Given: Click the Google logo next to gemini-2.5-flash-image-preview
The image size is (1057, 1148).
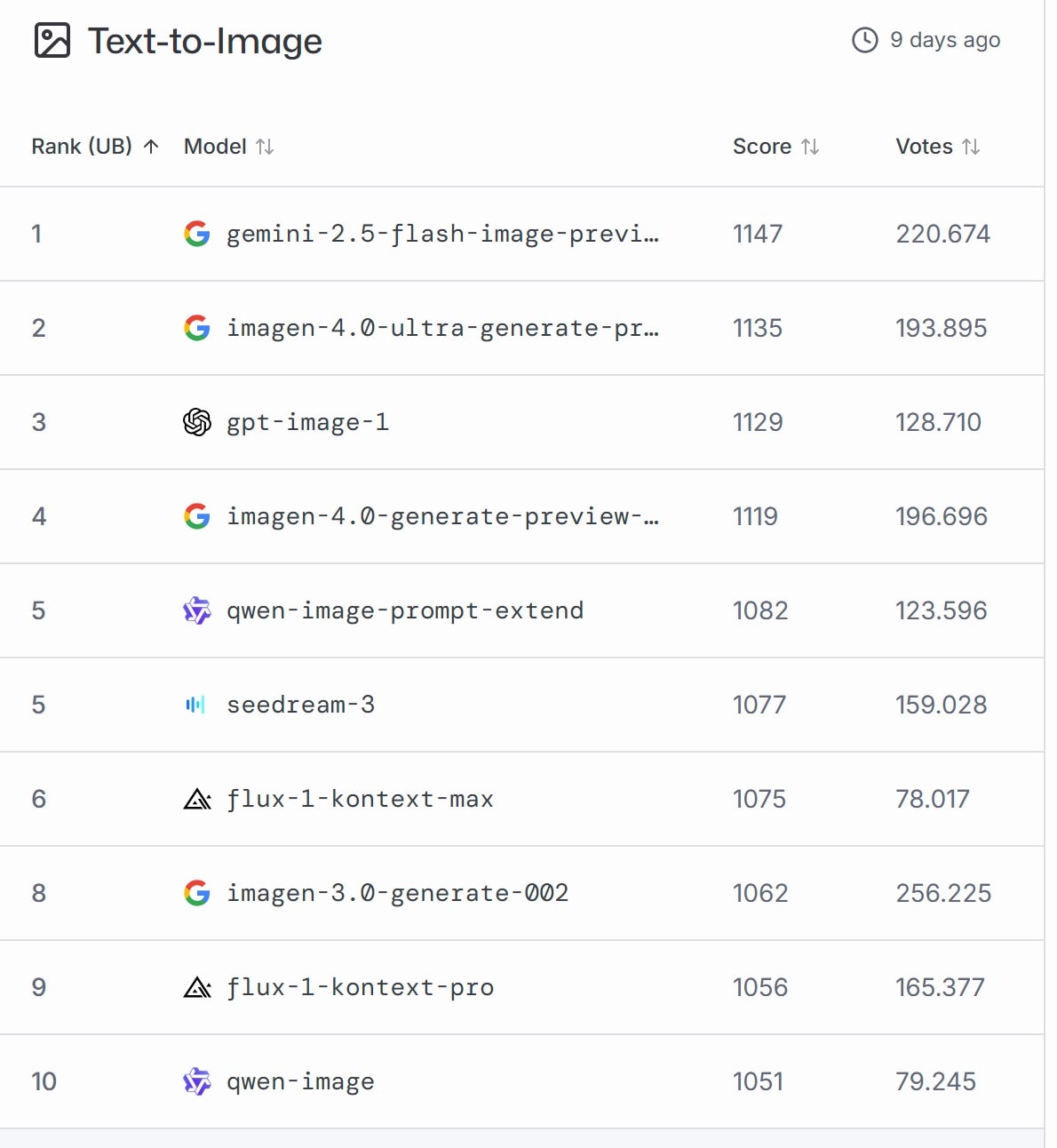Looking at the screenshot, I should tap(197, 234).
